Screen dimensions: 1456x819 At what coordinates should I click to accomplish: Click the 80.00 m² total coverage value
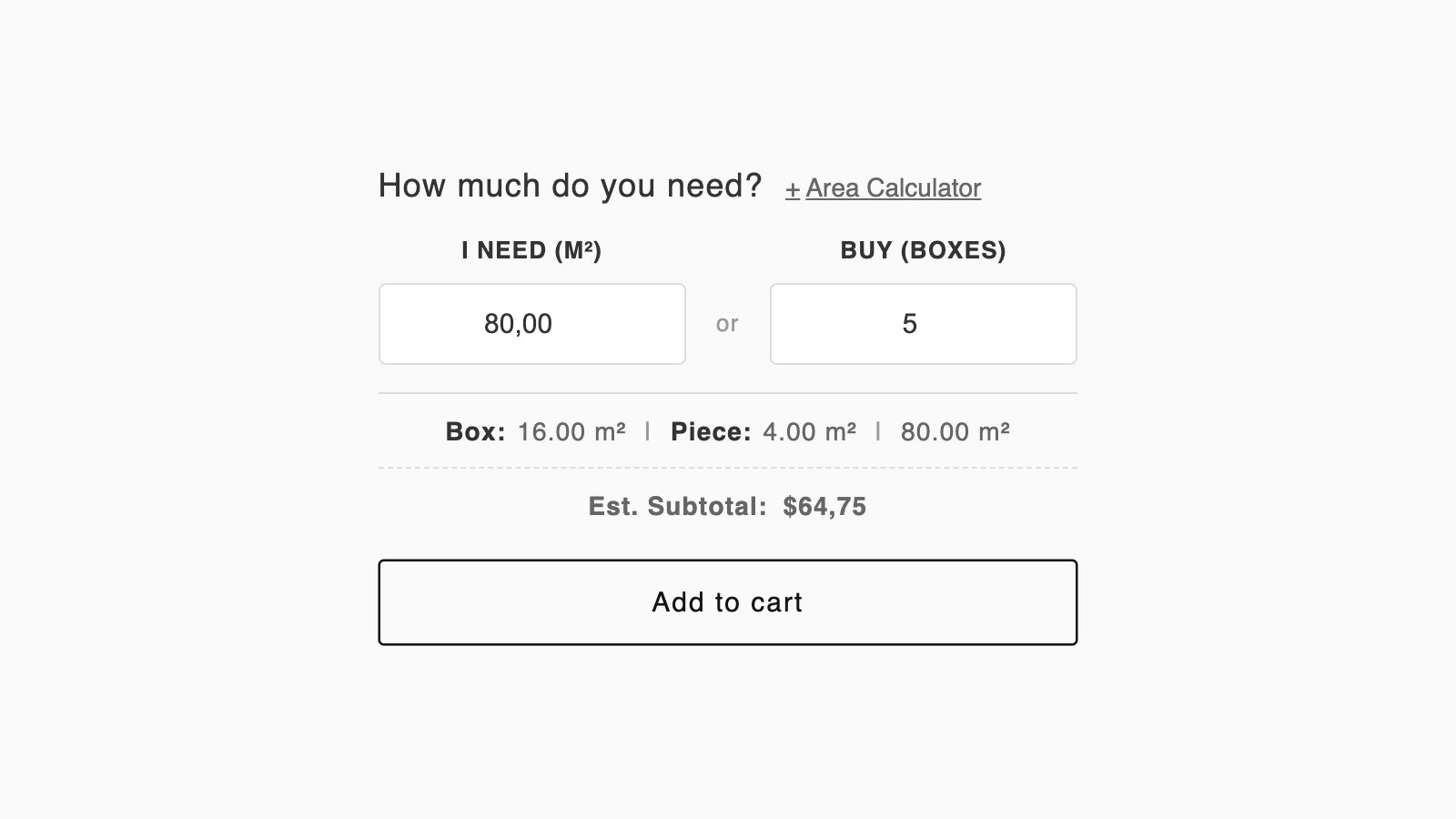tap(955, 432)
